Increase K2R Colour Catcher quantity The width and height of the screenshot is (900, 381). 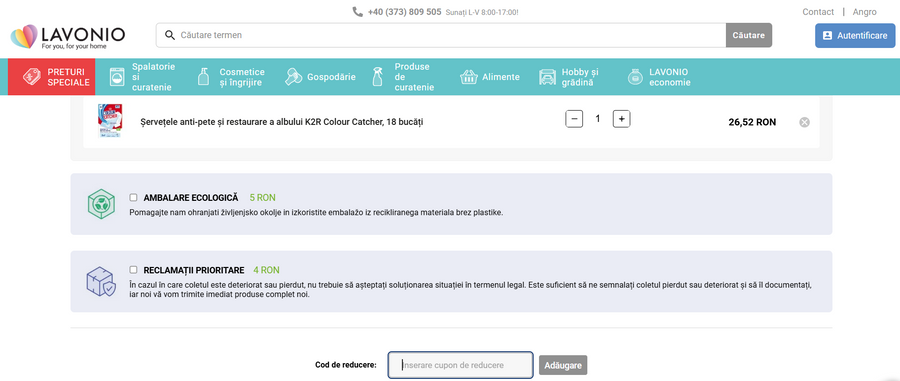[x=622, y=119]
